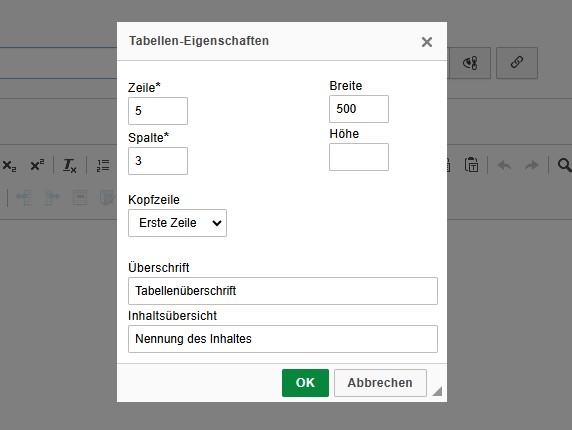Close the Tabellen-Eigenschaften dialog
Image resolution: width=572 pixels, height=430 pixels.
click(426, 42)
